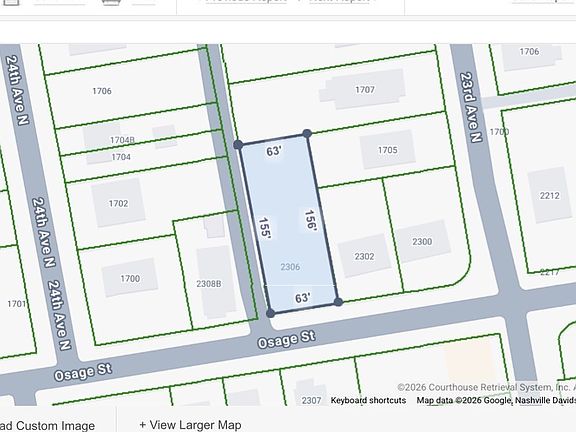Click the Osage St label near 24th Ave N intersection
This screenshot has width=576, height=432.
[83, 372]
